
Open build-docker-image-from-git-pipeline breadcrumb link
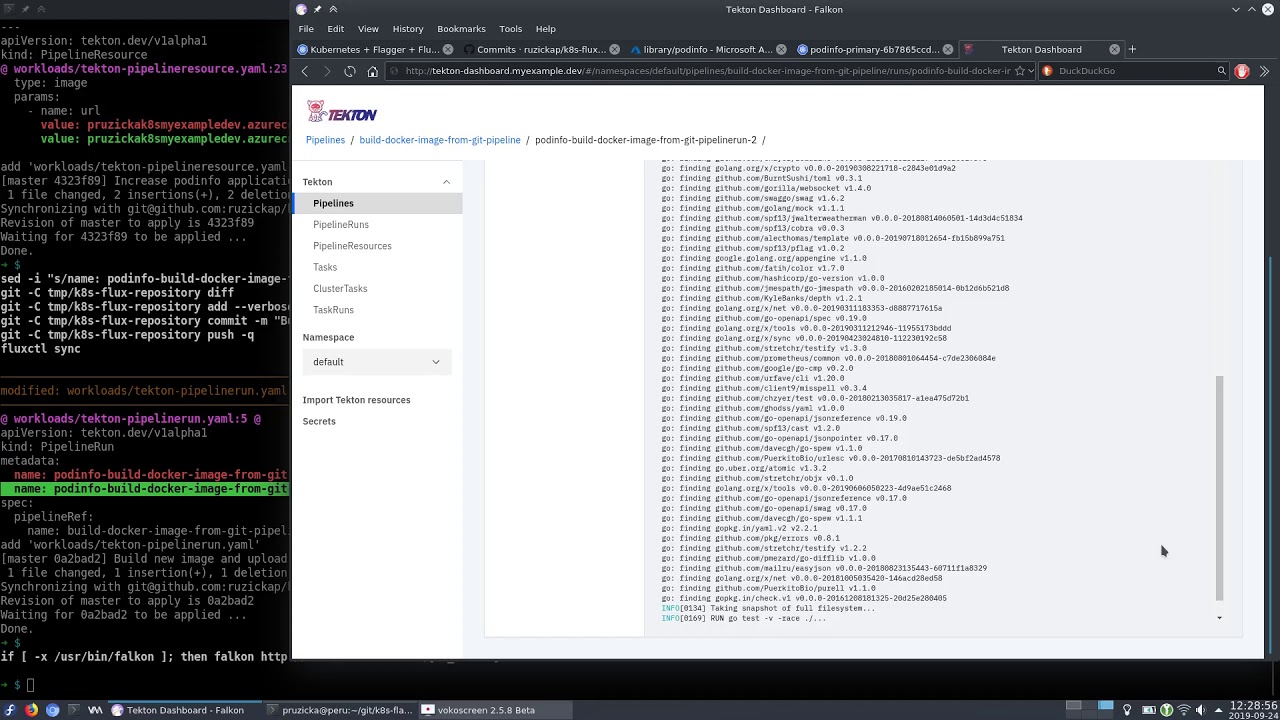click(440, 140)
